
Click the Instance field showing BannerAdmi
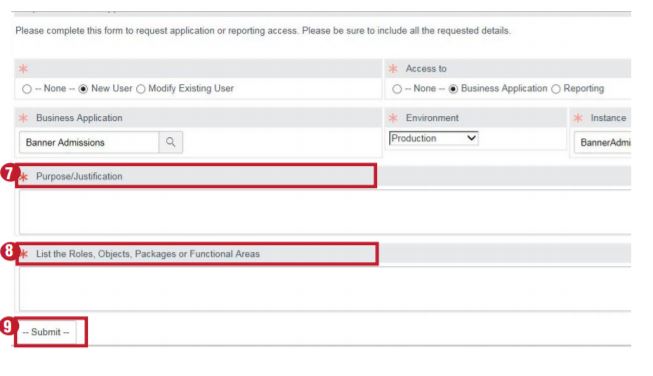pos(603,142)
